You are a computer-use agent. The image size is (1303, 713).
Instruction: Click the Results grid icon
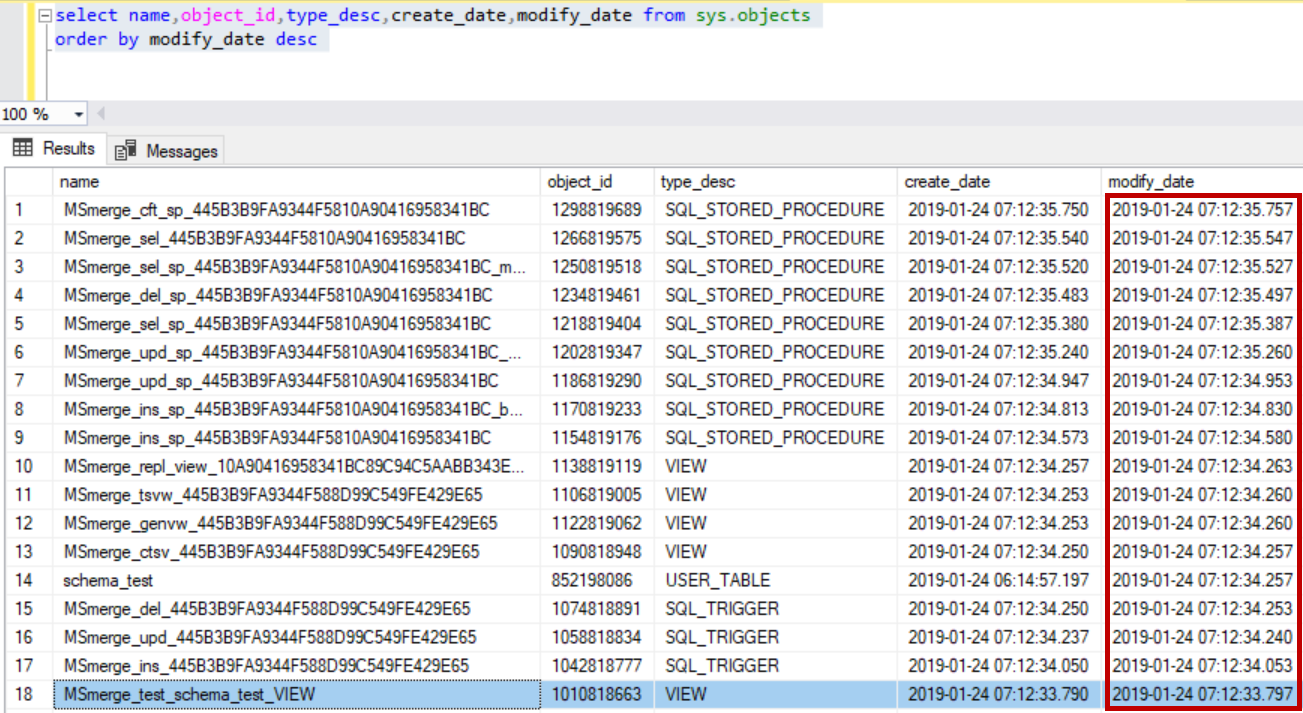[x=23, y=149]
